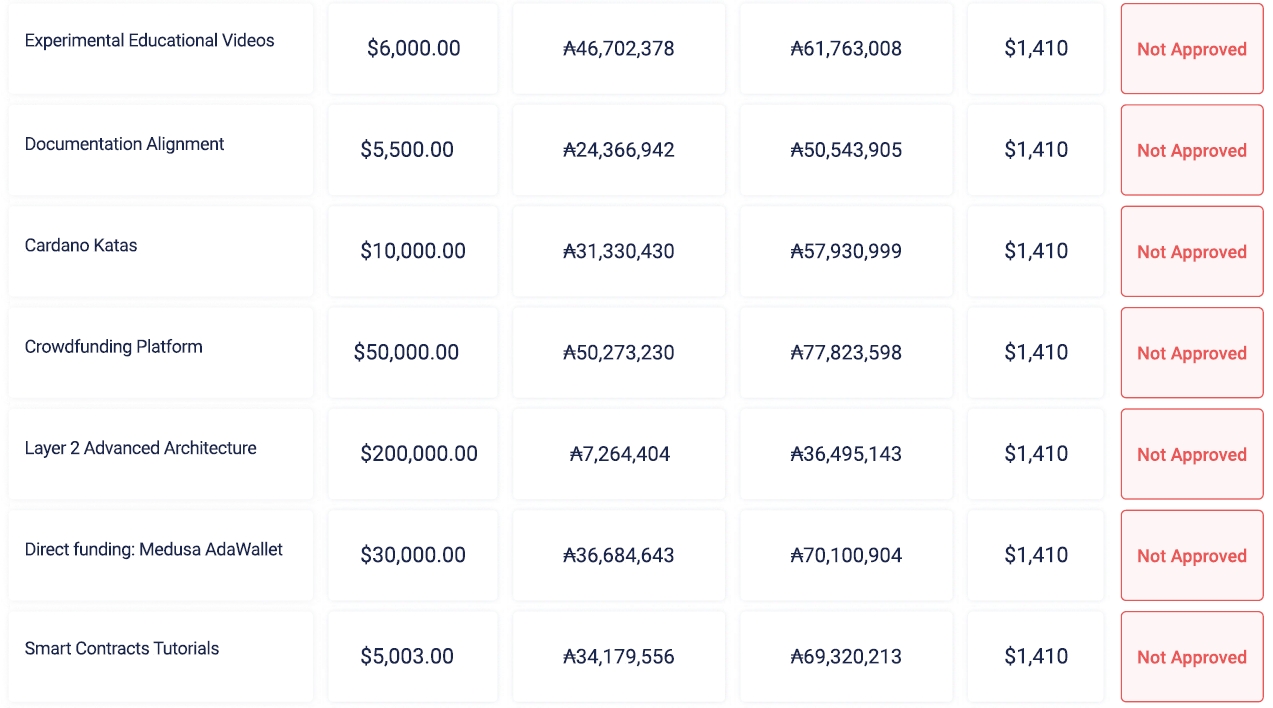This screenshot has width=1273, height=708.
Task: Open the Crowdfunding Platform proposal
Action: pos(113,347)
